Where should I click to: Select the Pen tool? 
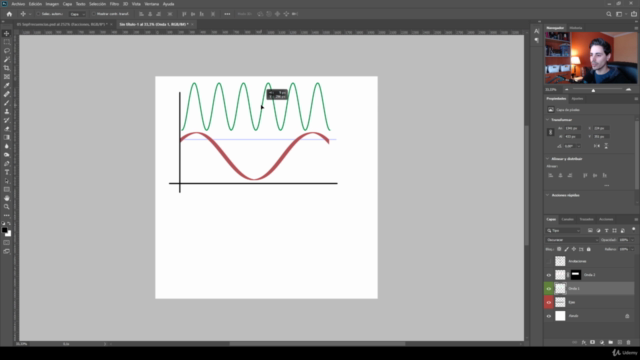[7, 163]
